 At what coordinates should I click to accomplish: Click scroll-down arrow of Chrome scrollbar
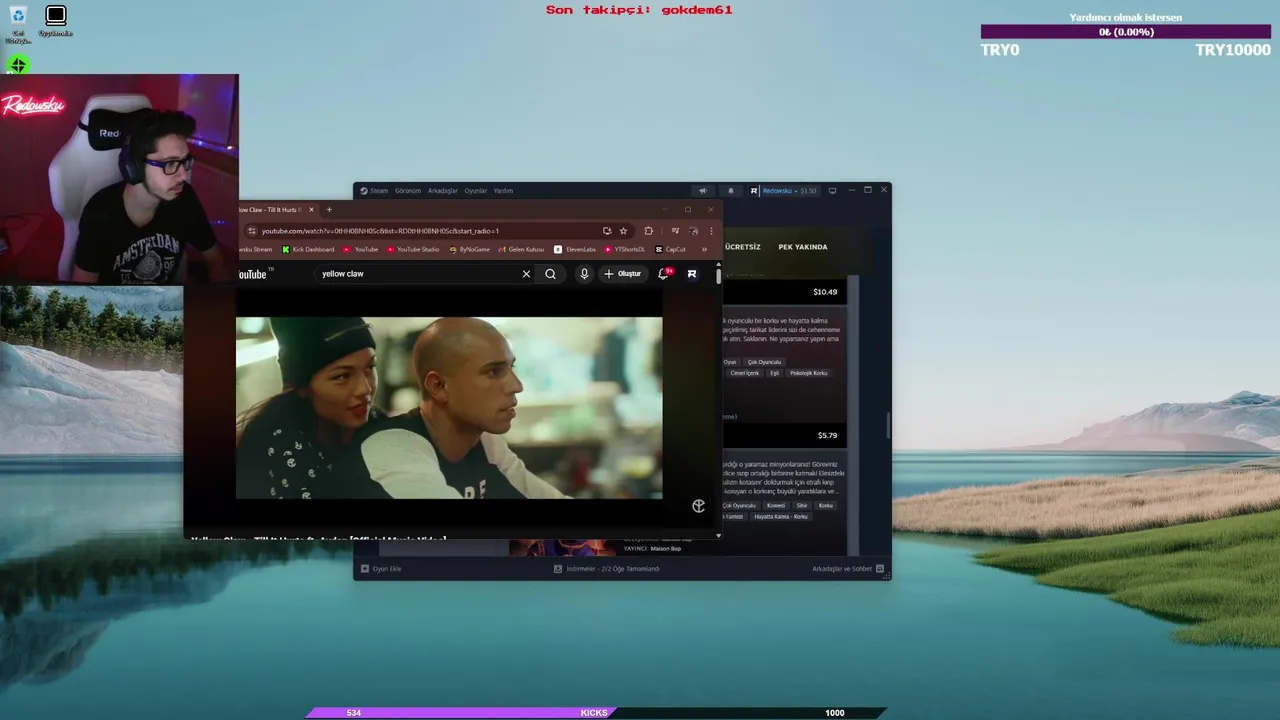coord(718,535)
